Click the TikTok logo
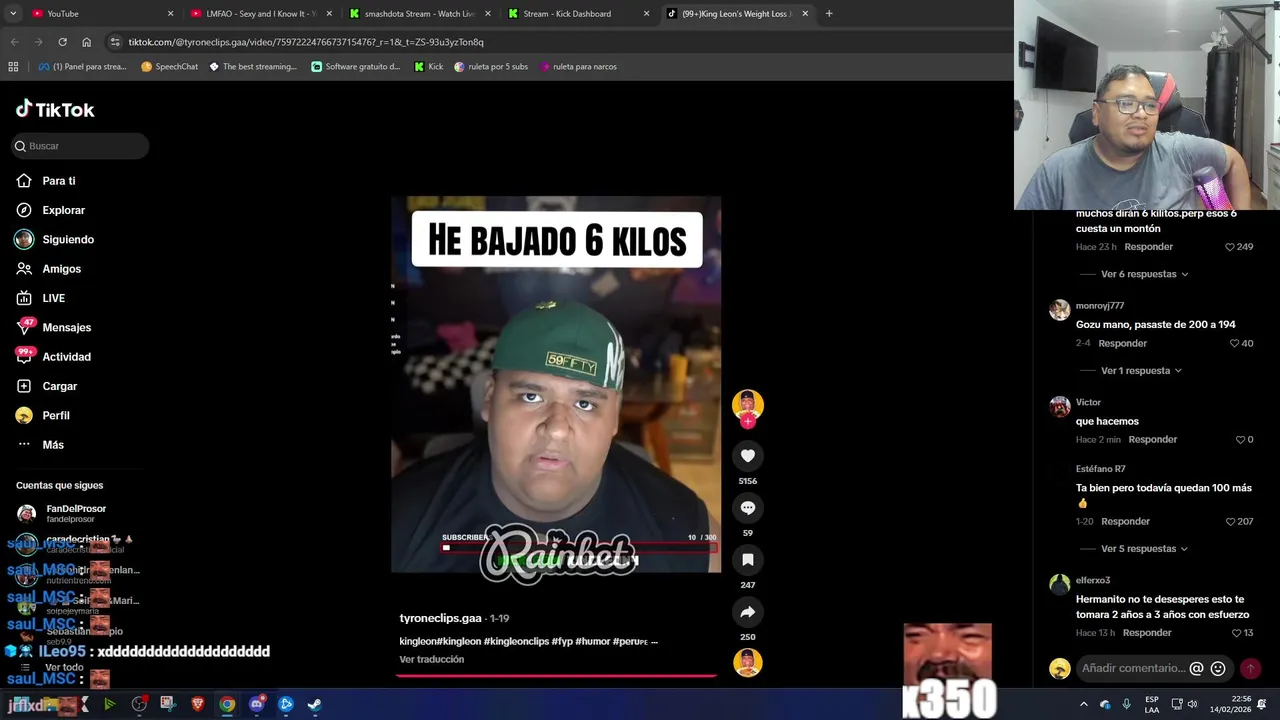 pos(55,109)
